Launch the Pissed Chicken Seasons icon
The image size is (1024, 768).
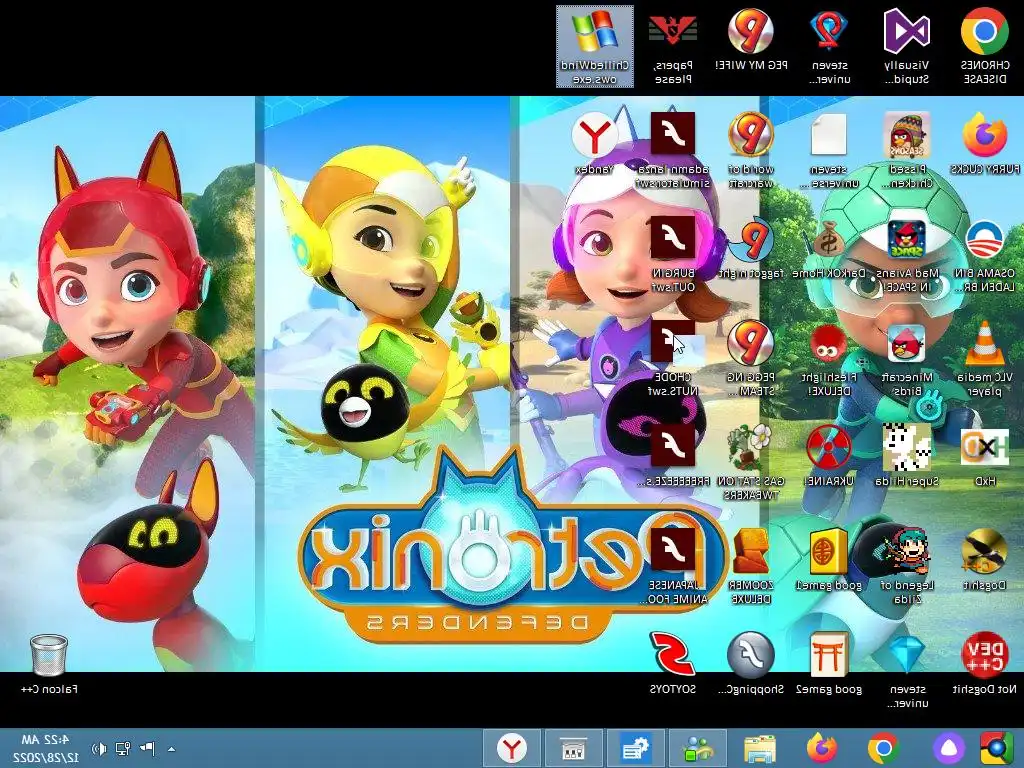click(x=907, y=150)
